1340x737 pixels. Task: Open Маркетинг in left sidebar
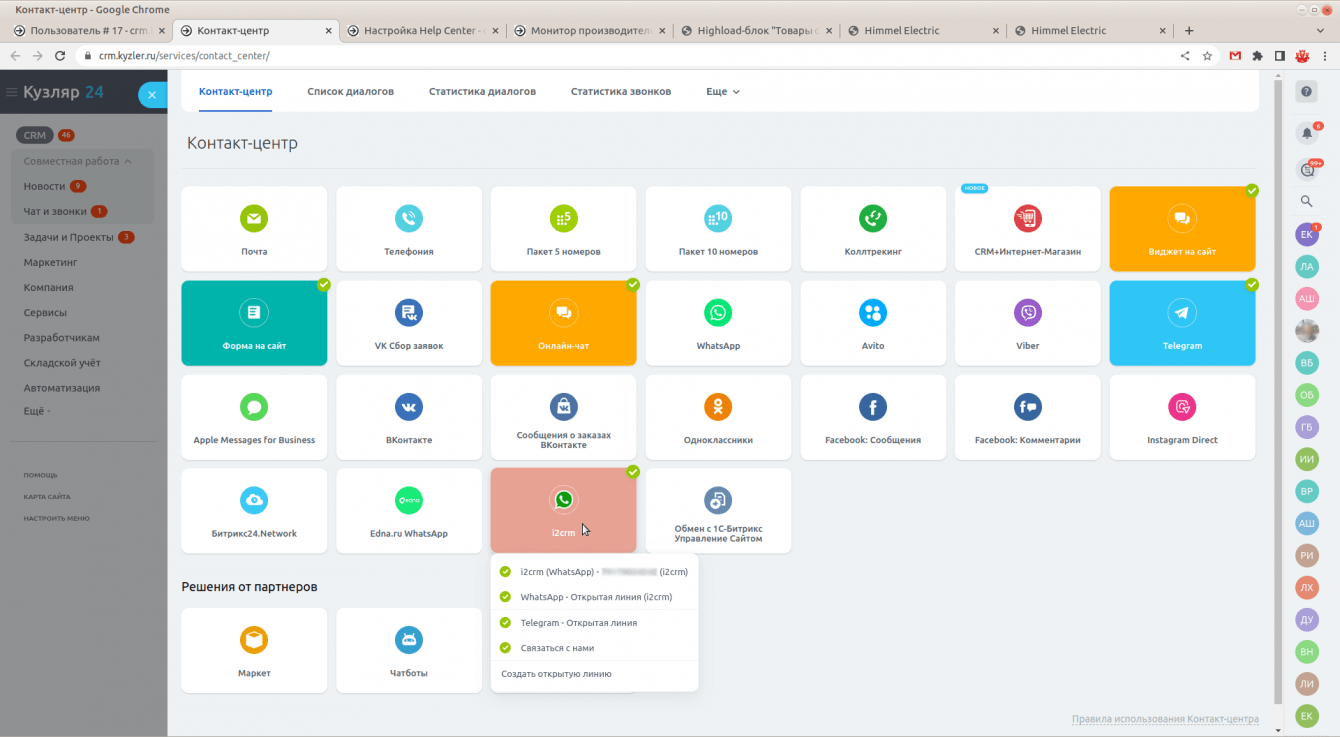click(50, 262)
